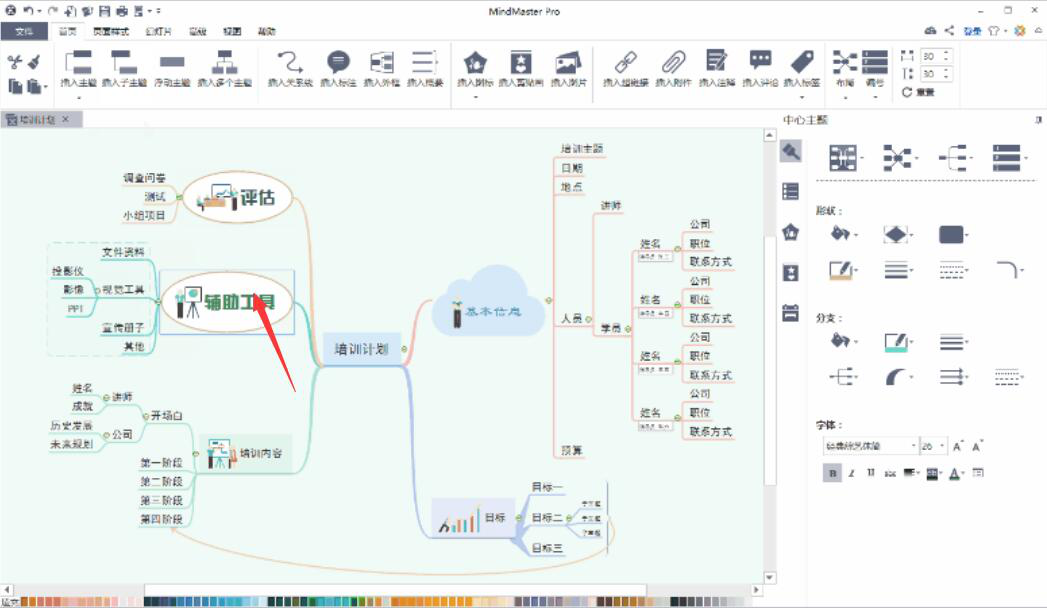
Task: Open the branch arrow style dropdown
Action: (x=954, y=377)
